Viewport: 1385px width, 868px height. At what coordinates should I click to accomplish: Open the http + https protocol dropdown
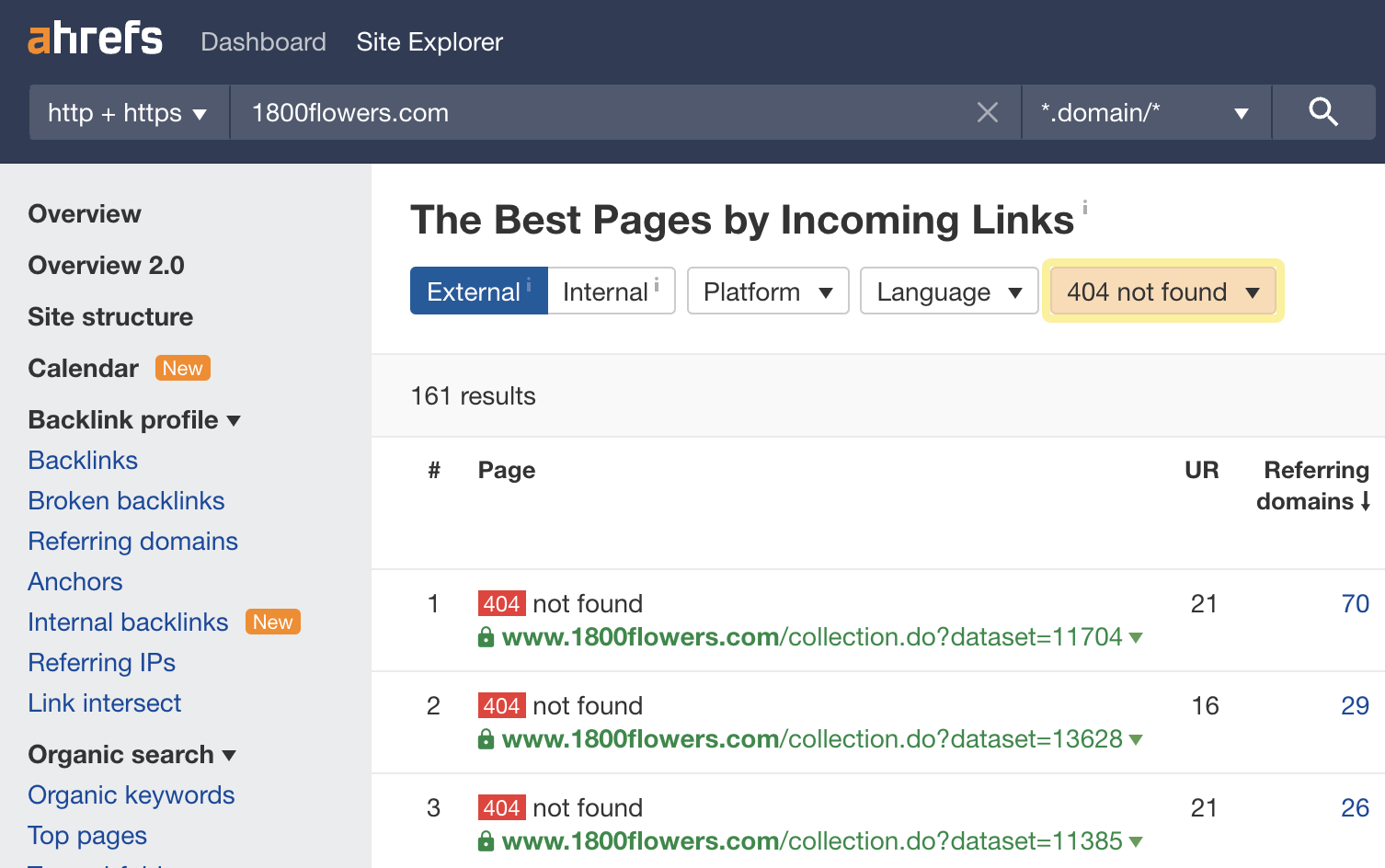128,112
